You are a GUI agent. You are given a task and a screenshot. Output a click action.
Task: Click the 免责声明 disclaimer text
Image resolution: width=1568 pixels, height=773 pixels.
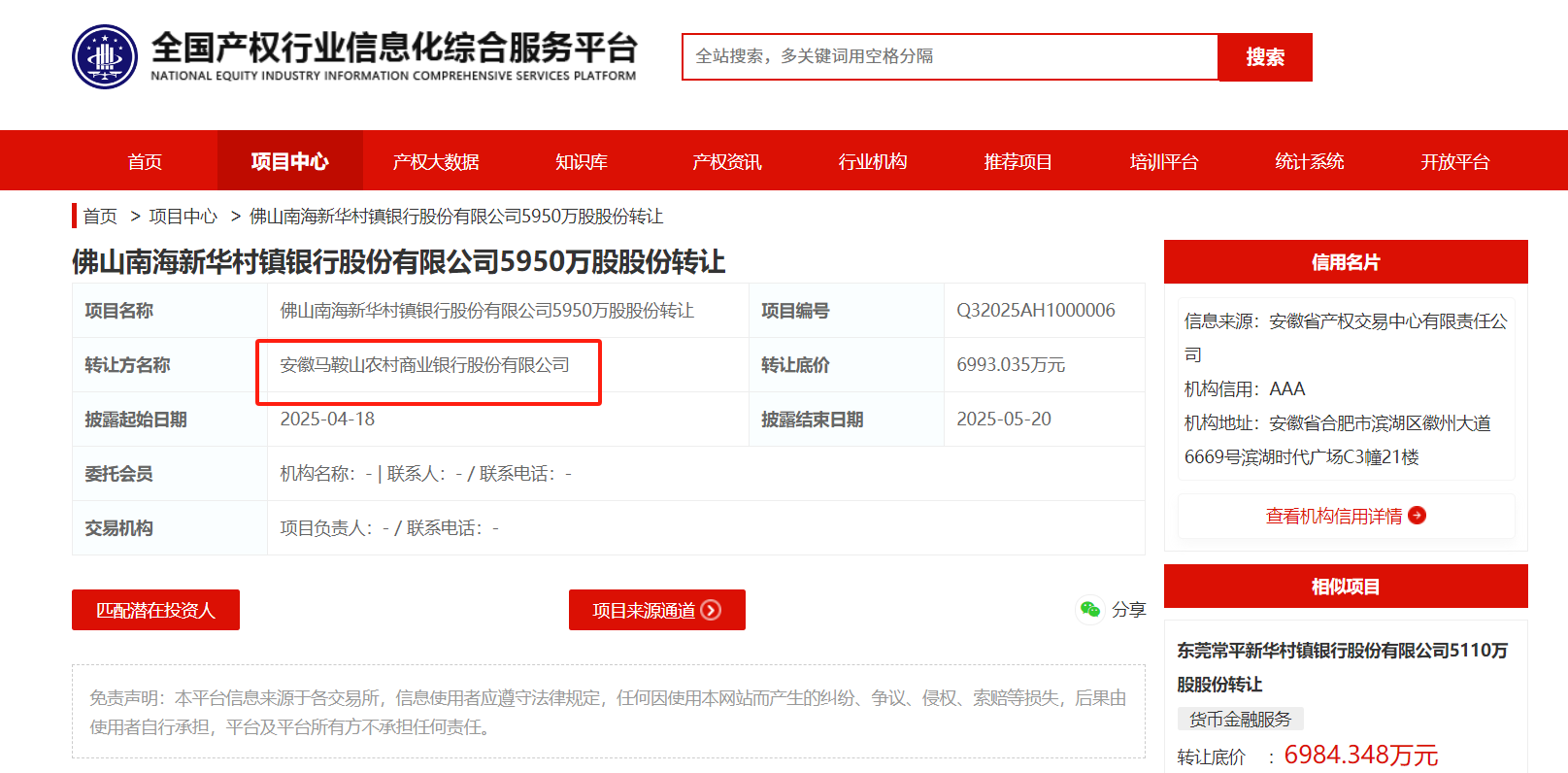point(608,712)
